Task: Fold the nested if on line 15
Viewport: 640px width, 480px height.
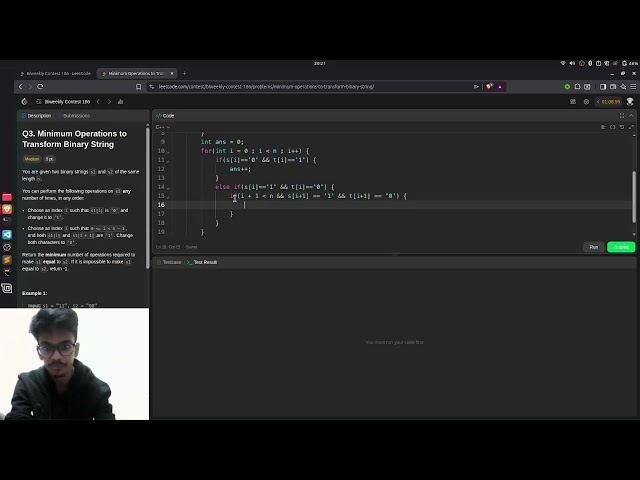Action: pyautogui.click(x=168, y=196)
